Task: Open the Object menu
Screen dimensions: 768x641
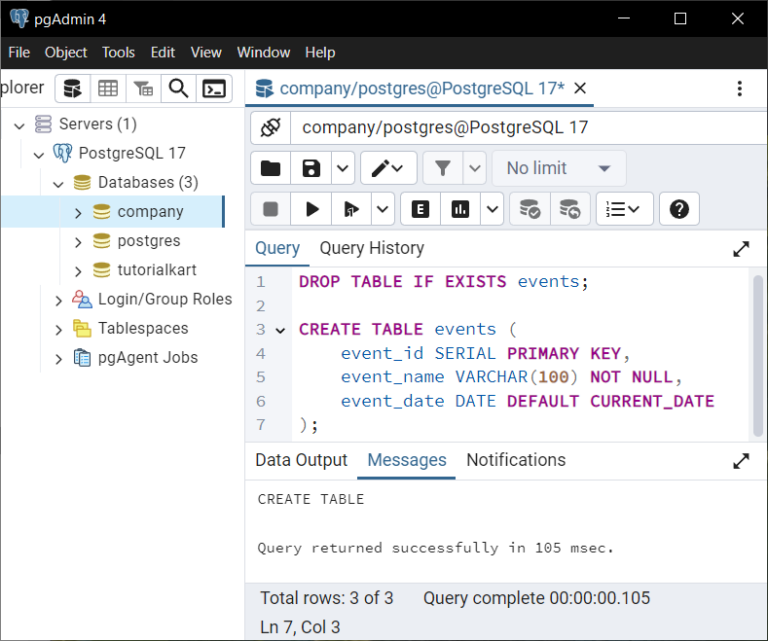Action: (x=66, y=52)
